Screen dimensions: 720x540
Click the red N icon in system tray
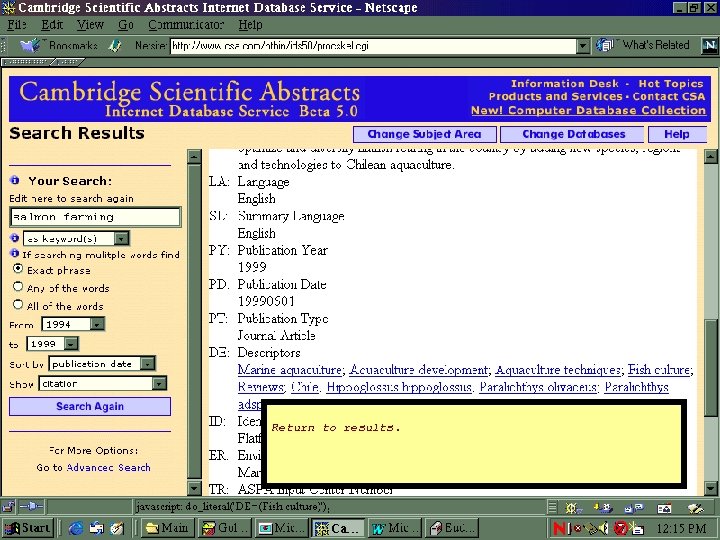[560, 529]
